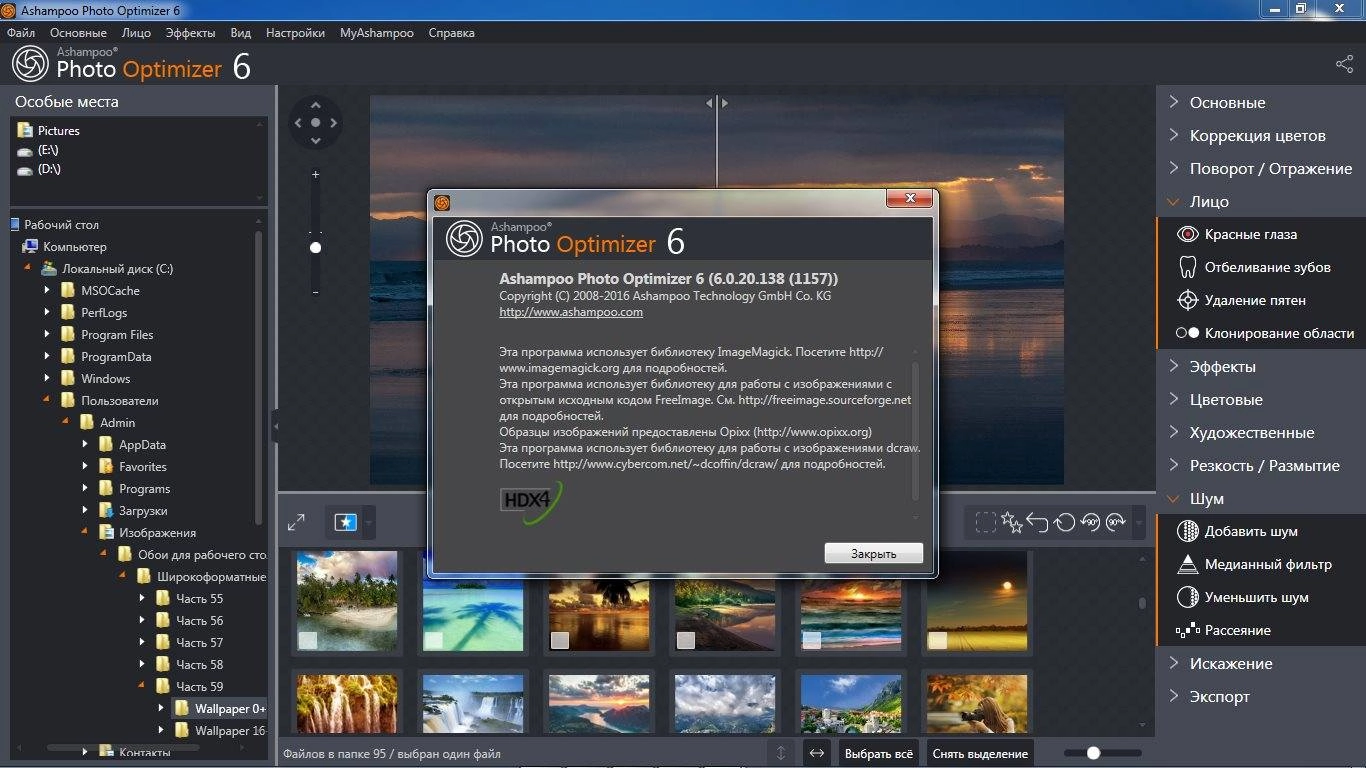The height and width of the screenshot is (768, 1366).
Task: Open the MyAshampoo menu item
Action: click(376, 33)
